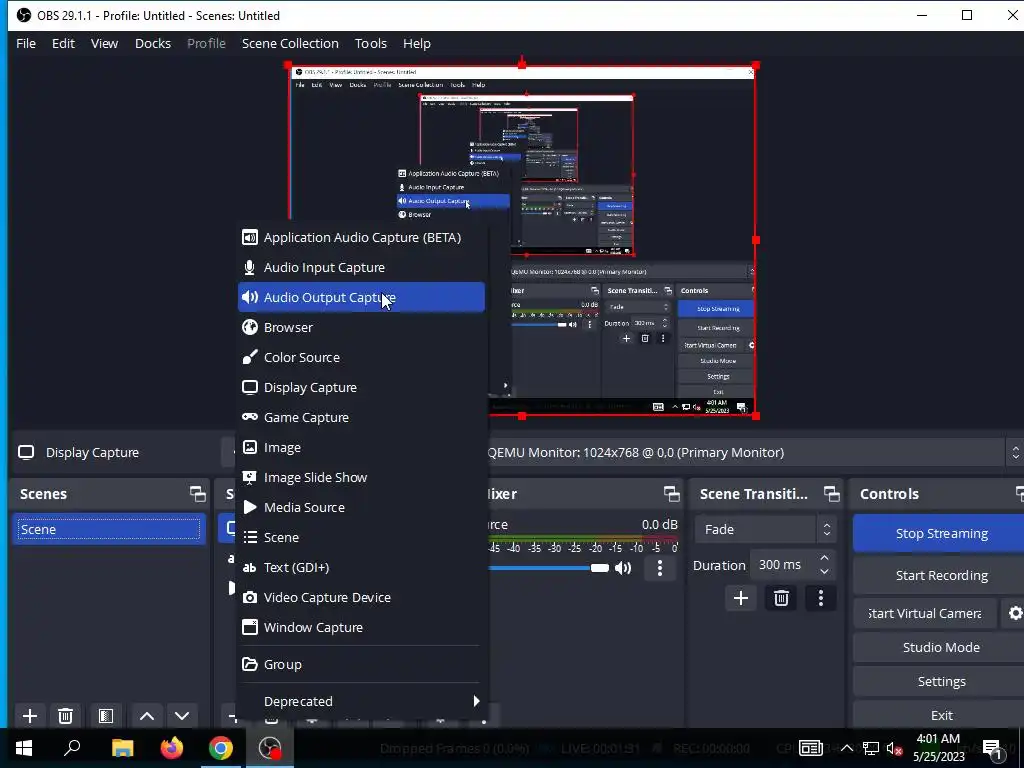The image size is (1024, 768).
Task: Show hidden system tray icons
Action: click(846, 748)
